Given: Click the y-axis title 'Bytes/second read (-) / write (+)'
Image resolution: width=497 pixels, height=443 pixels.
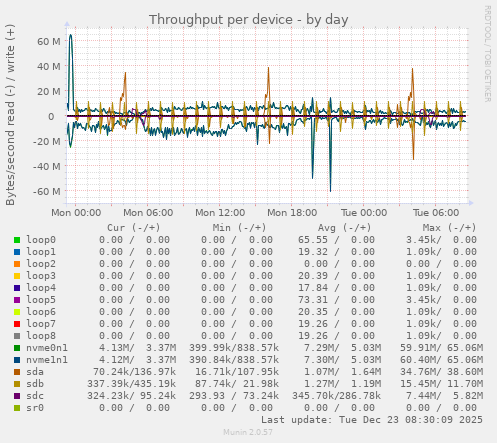Looking at the screenshot, I should 10,115.
